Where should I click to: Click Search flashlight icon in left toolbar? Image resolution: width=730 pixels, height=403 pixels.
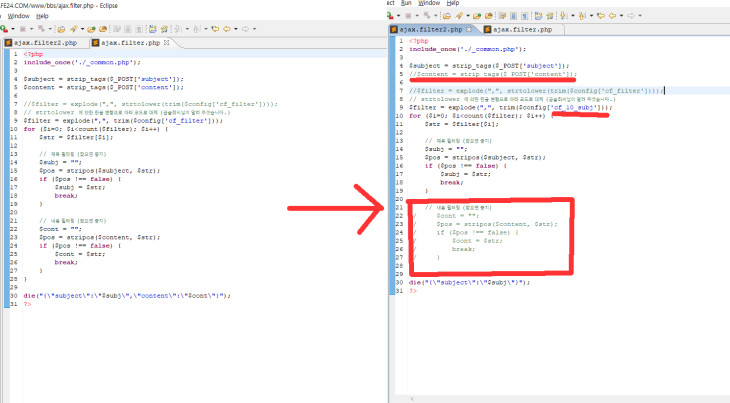point(72,28)
